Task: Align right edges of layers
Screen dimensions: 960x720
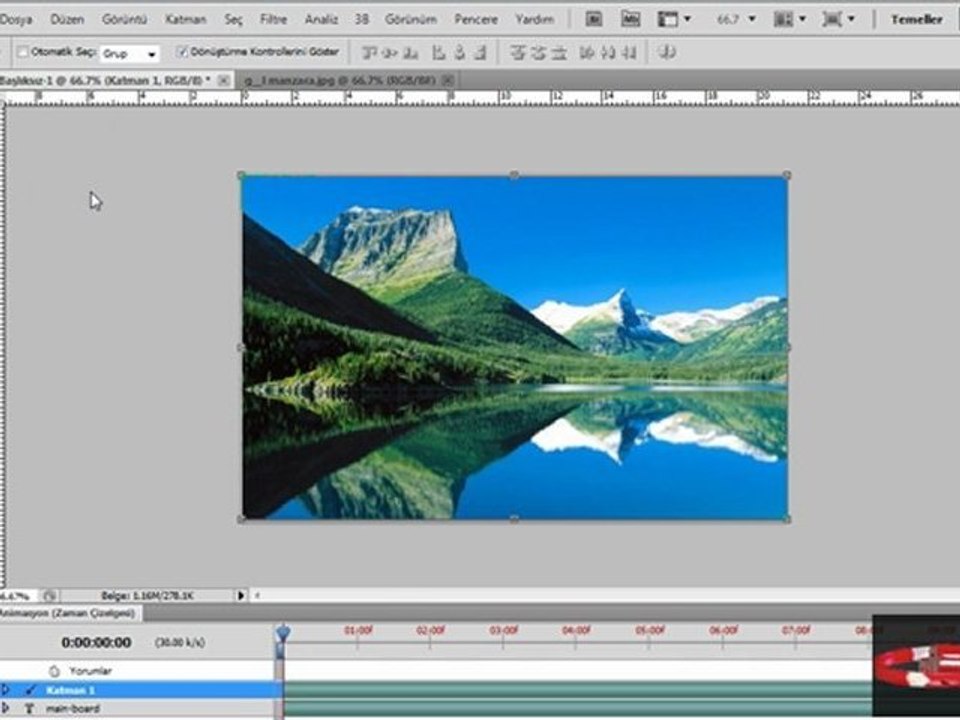Action: point(480,53)
